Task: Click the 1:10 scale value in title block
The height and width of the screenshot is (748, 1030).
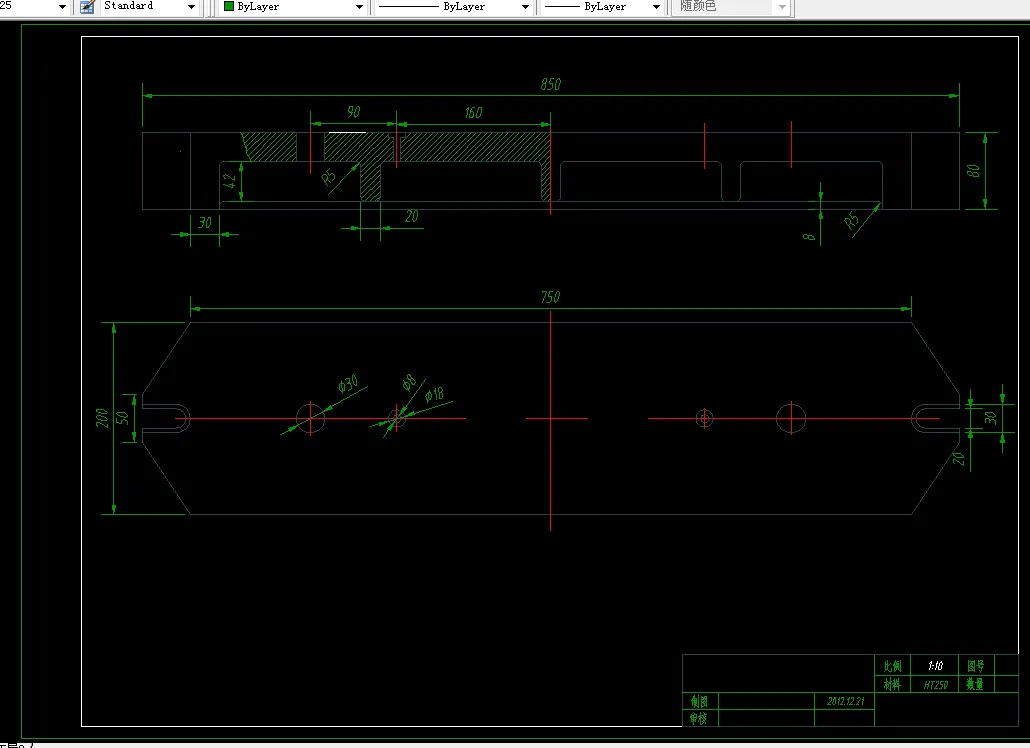Action: (935, 666)
